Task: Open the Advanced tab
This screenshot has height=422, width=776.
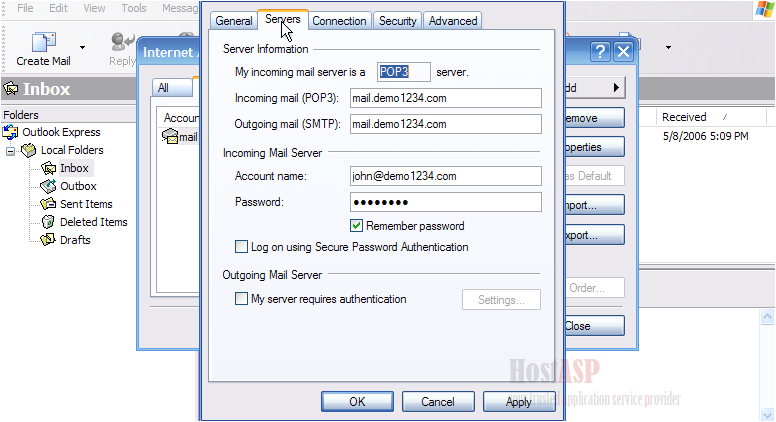Action: [x=453, y=21]
